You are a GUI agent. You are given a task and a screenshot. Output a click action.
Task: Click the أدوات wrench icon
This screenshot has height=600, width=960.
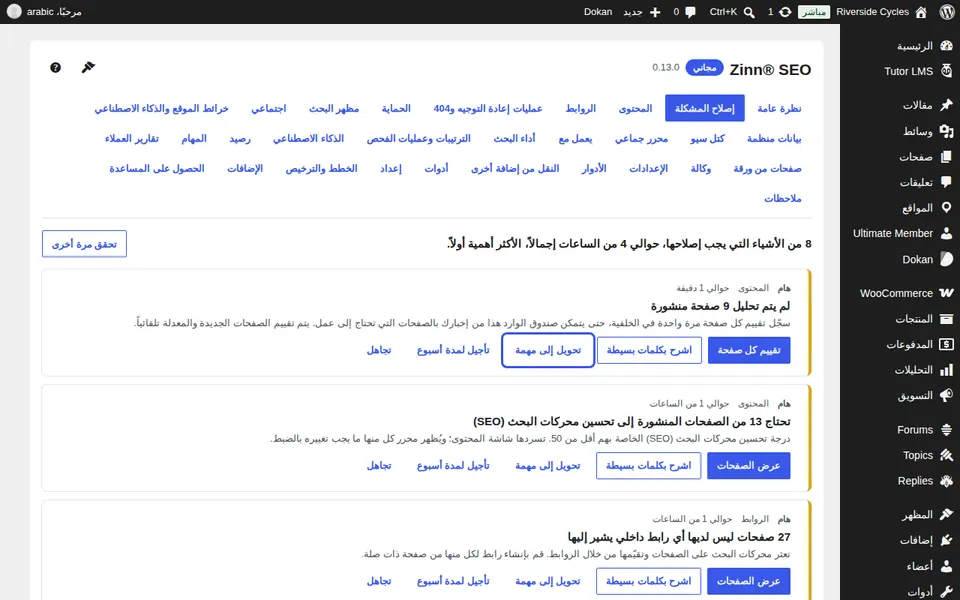click(946, 591)
